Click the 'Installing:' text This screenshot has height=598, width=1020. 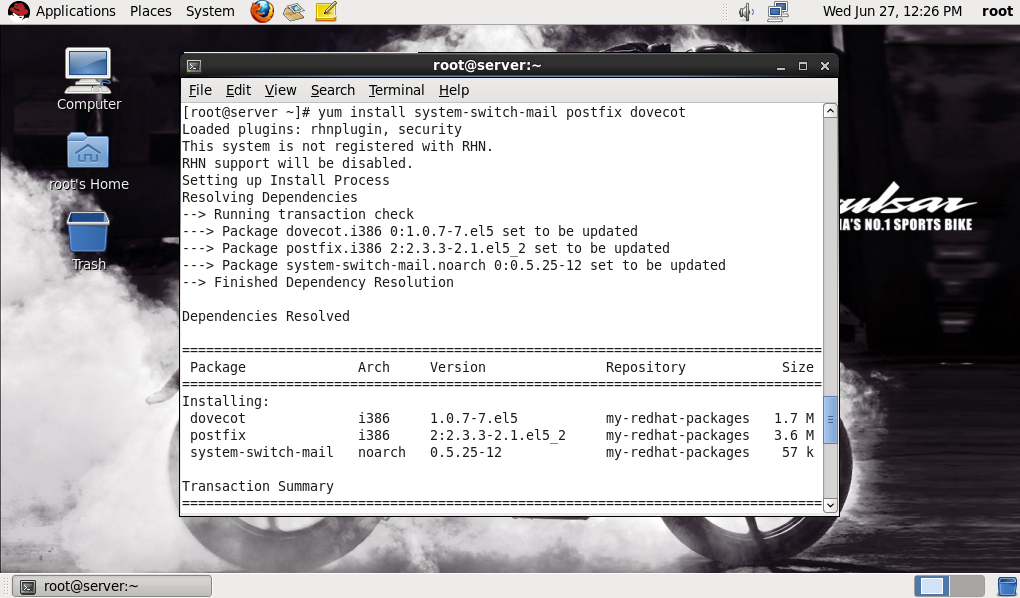click(x=226, y=401)
